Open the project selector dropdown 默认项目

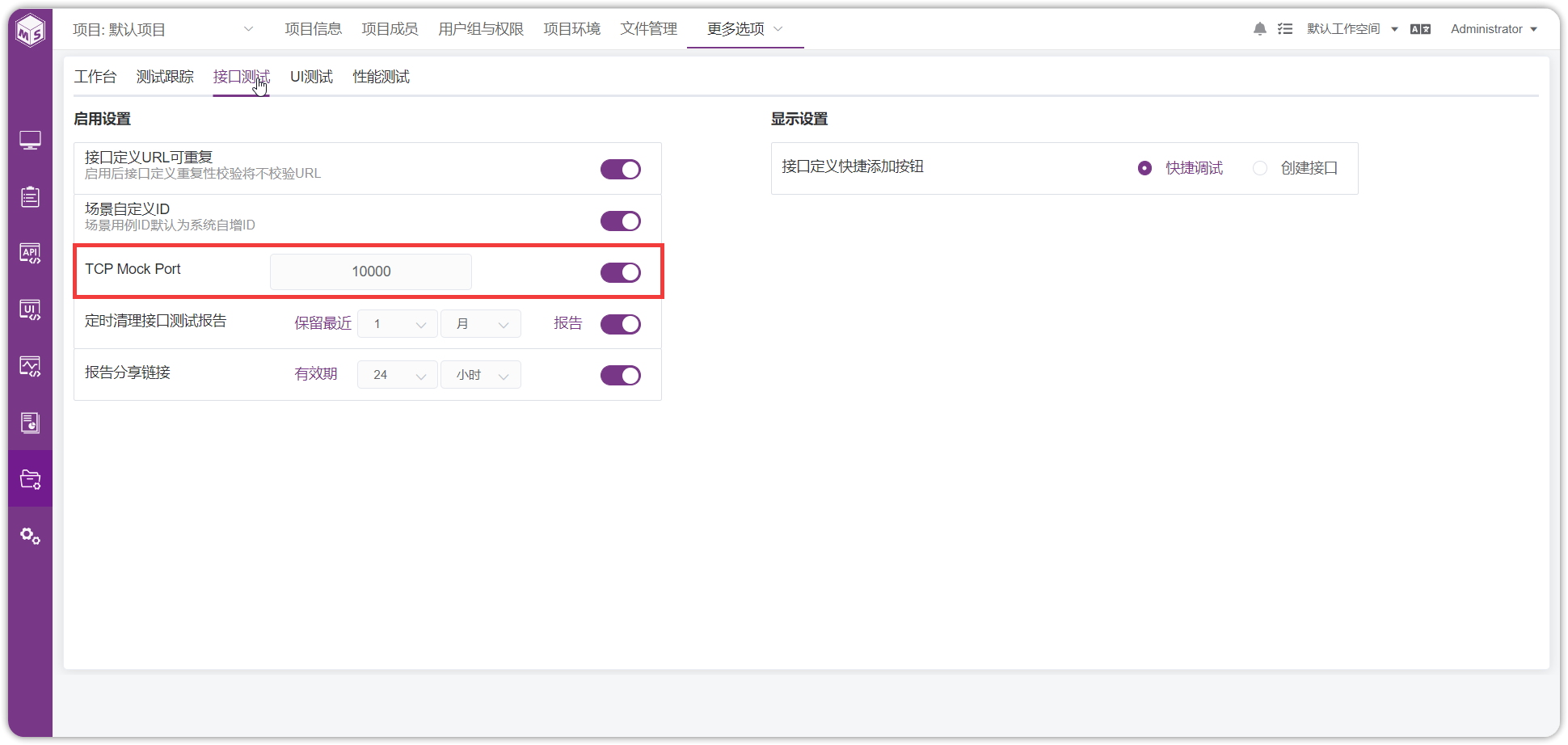(x=163, y=30)
